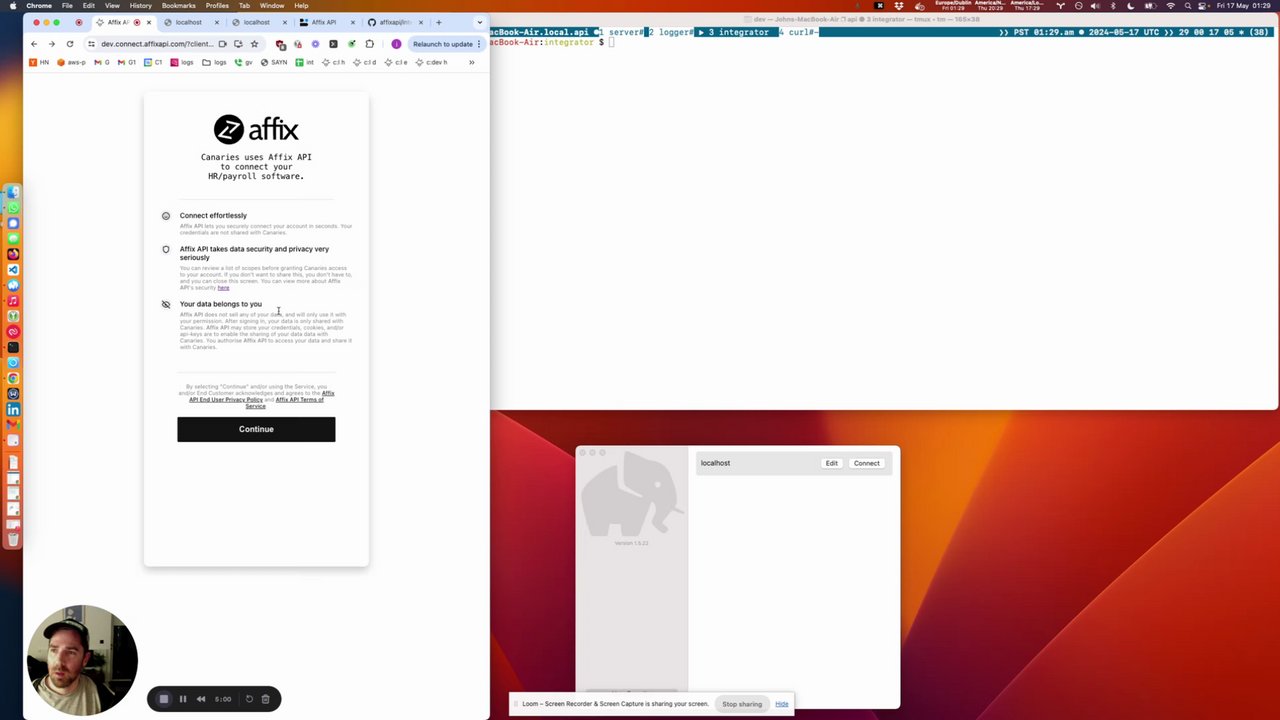The image size is (1280, 720).
Task: Expand the tab search dropdown
Action: 480,22
